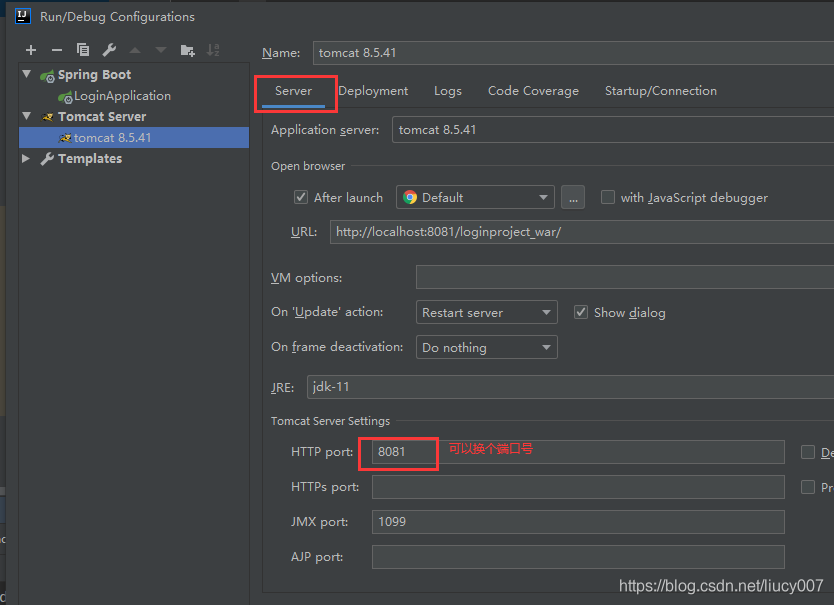The height and width of the screenshot is (605, 834).
Task: Open the Restart server update action dropdown
Action: (486, 312)
